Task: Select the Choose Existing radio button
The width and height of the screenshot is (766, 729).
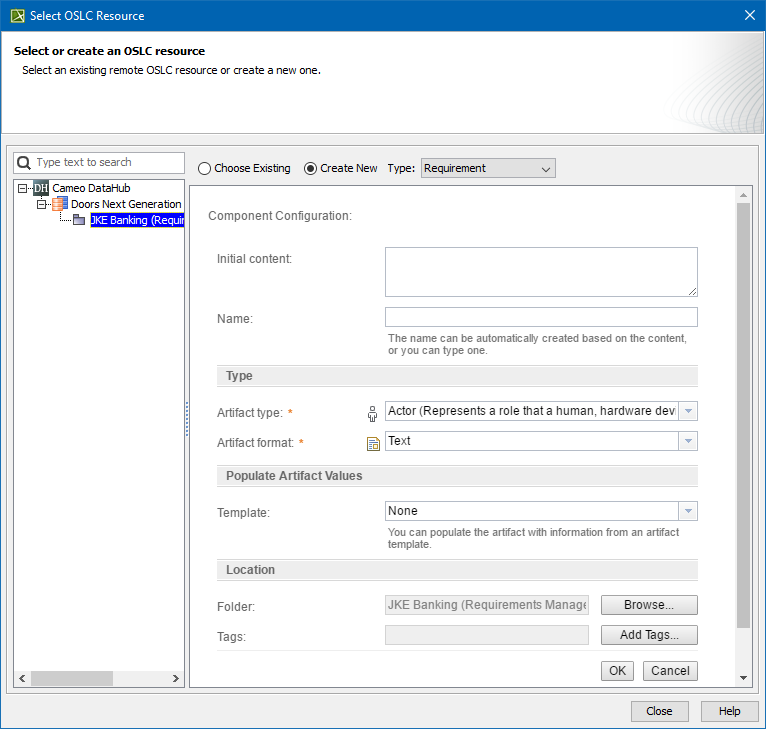Action: click(x=205, y=169)
